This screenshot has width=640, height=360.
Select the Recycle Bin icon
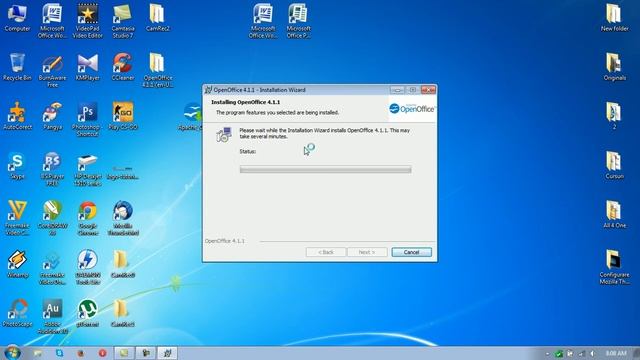click(17, 67)
